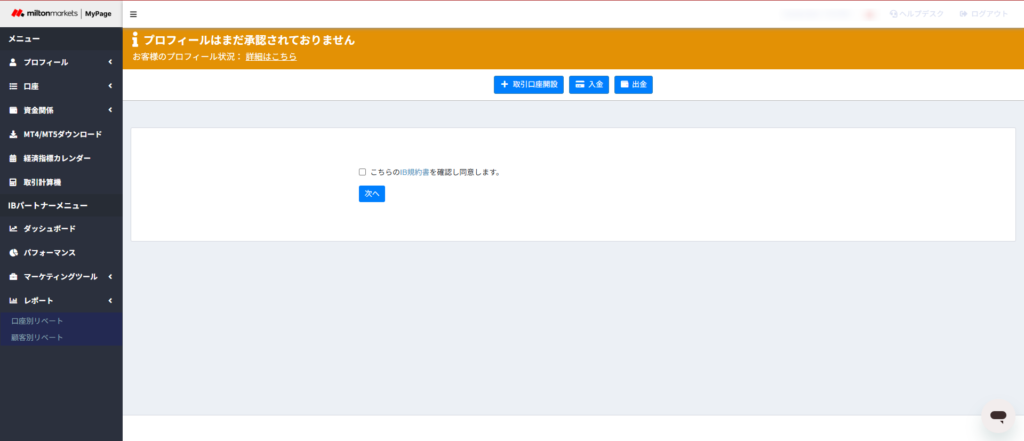Open the 詳細はこちら profile status link

coord(271,57)
